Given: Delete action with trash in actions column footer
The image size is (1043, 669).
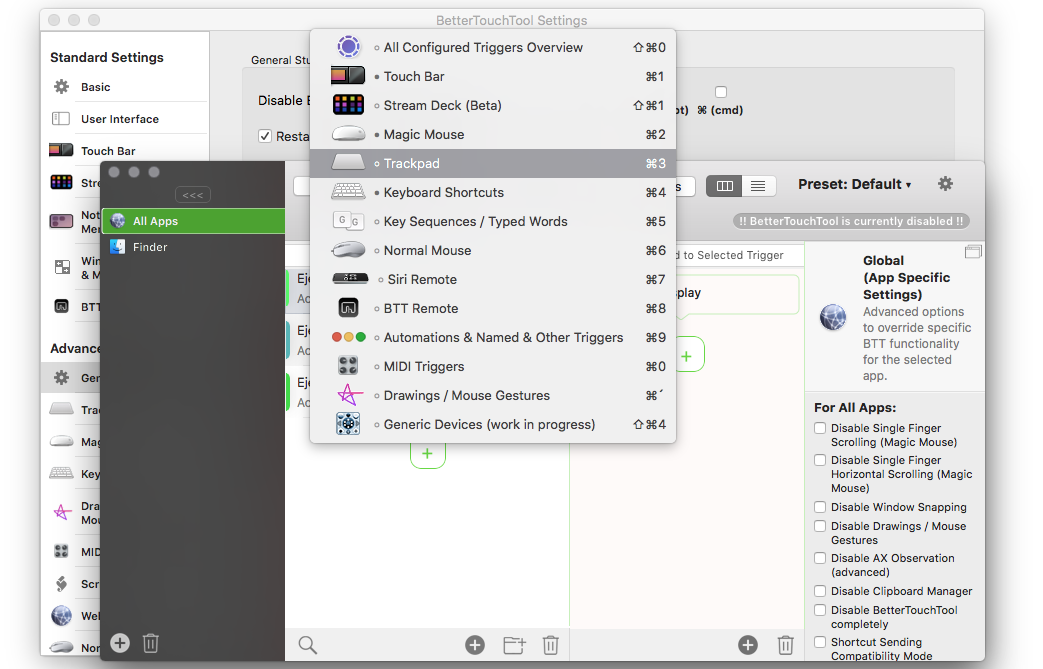Looking at the screenshot, I should (786, 645).
